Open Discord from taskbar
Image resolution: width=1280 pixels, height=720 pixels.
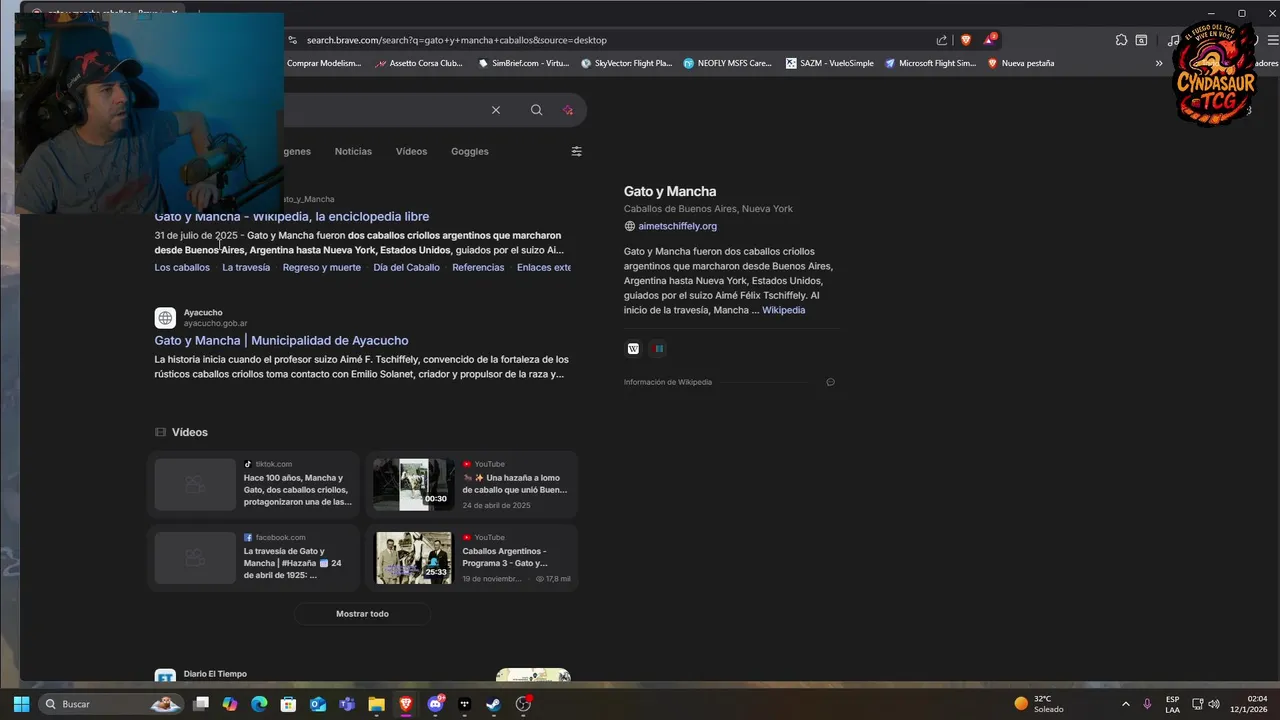pos(435,704)
